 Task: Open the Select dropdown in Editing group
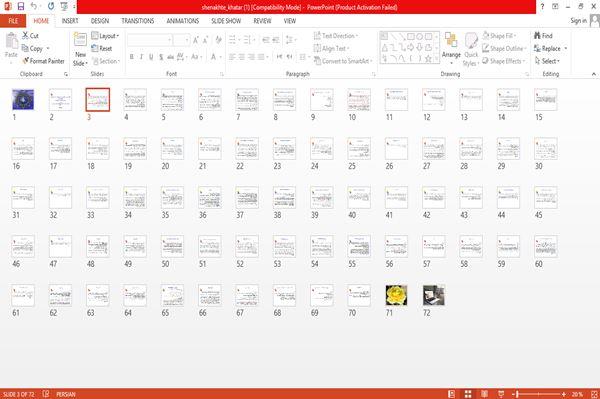pyautogui.click(x=547, y=61)
